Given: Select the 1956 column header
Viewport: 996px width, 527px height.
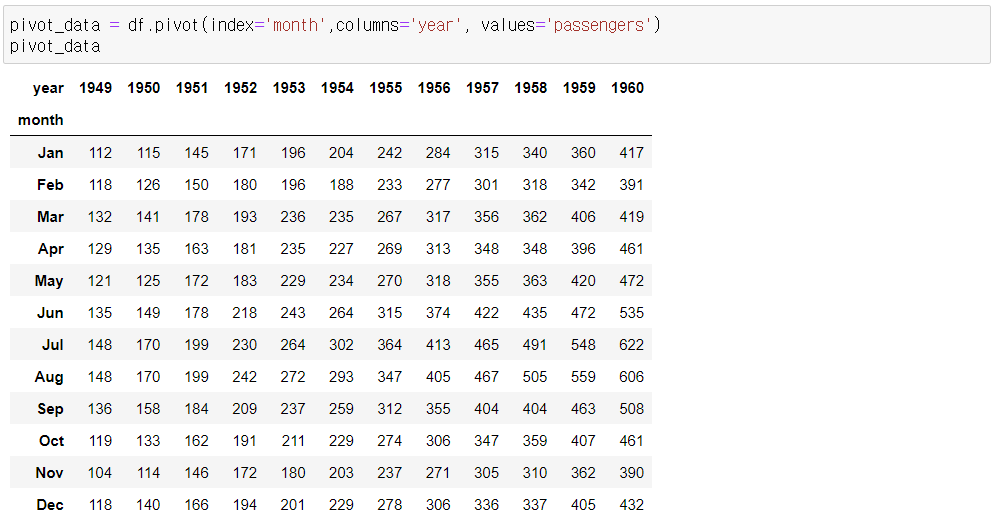Looking at the screenshot, I should click(x=434, y=88).
